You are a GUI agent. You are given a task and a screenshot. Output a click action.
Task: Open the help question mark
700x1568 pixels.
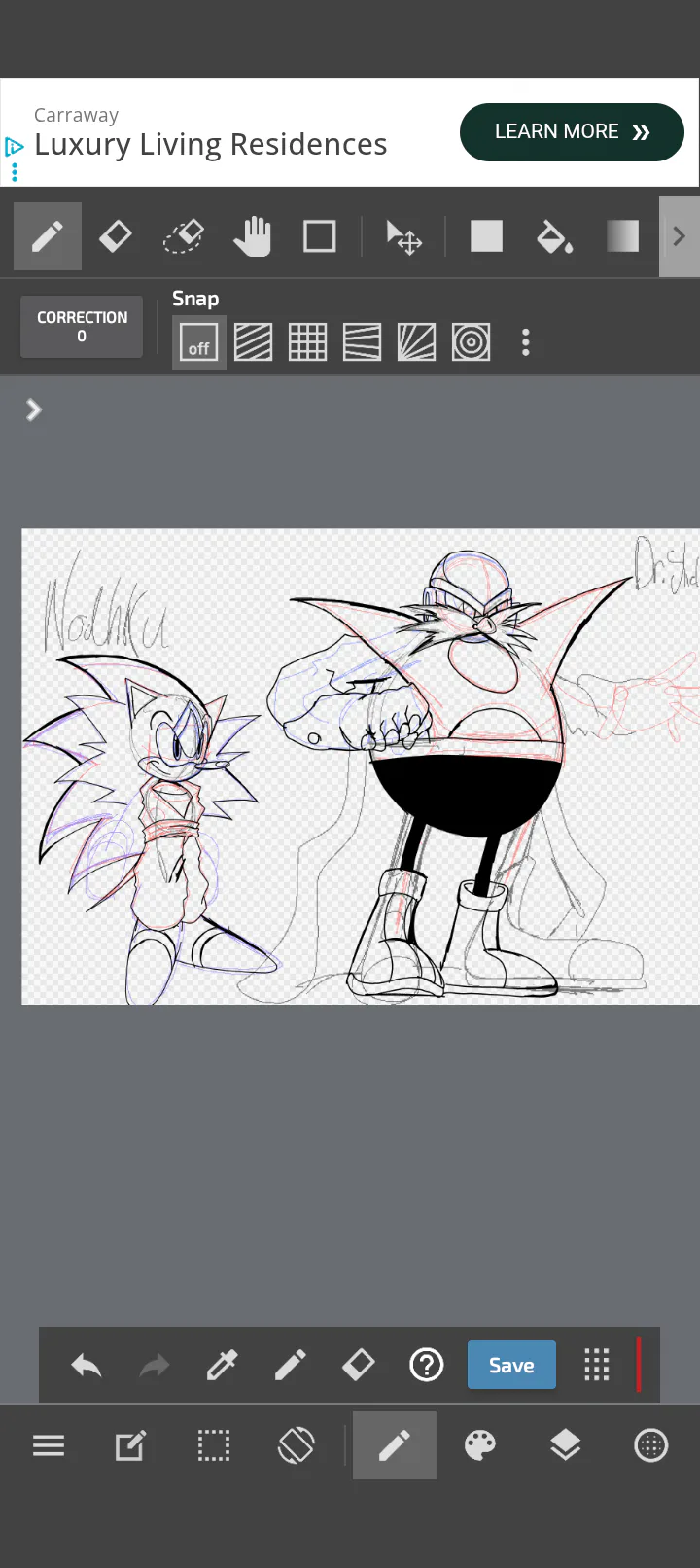tap(427, 1366)
